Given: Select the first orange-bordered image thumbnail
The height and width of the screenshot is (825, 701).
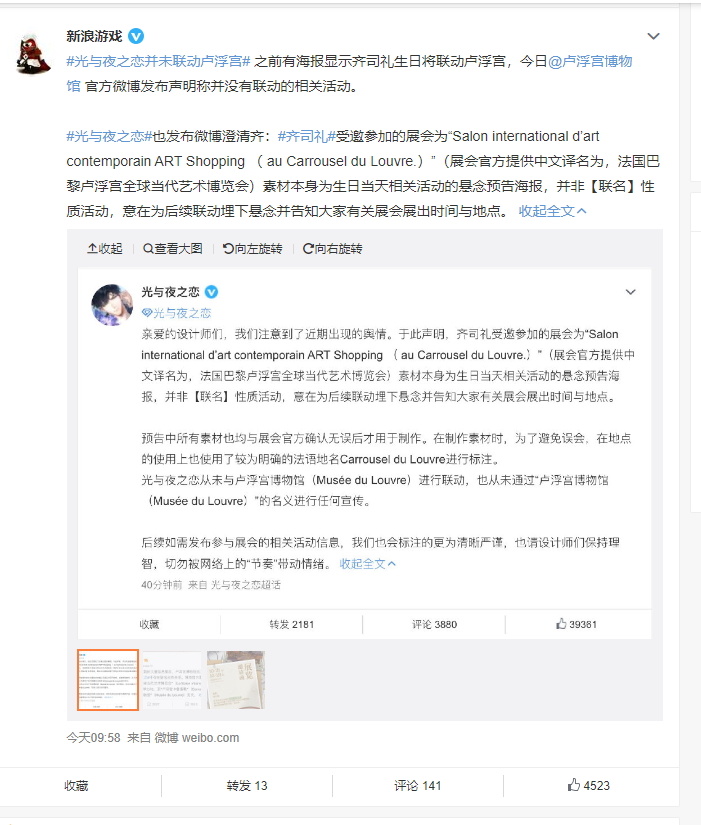Looking at the screenshot, I should (x=108, y=680).
